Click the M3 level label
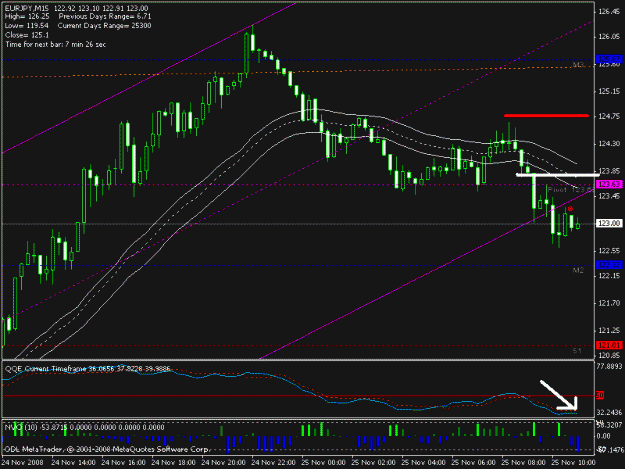 click(x=578, y=65)
